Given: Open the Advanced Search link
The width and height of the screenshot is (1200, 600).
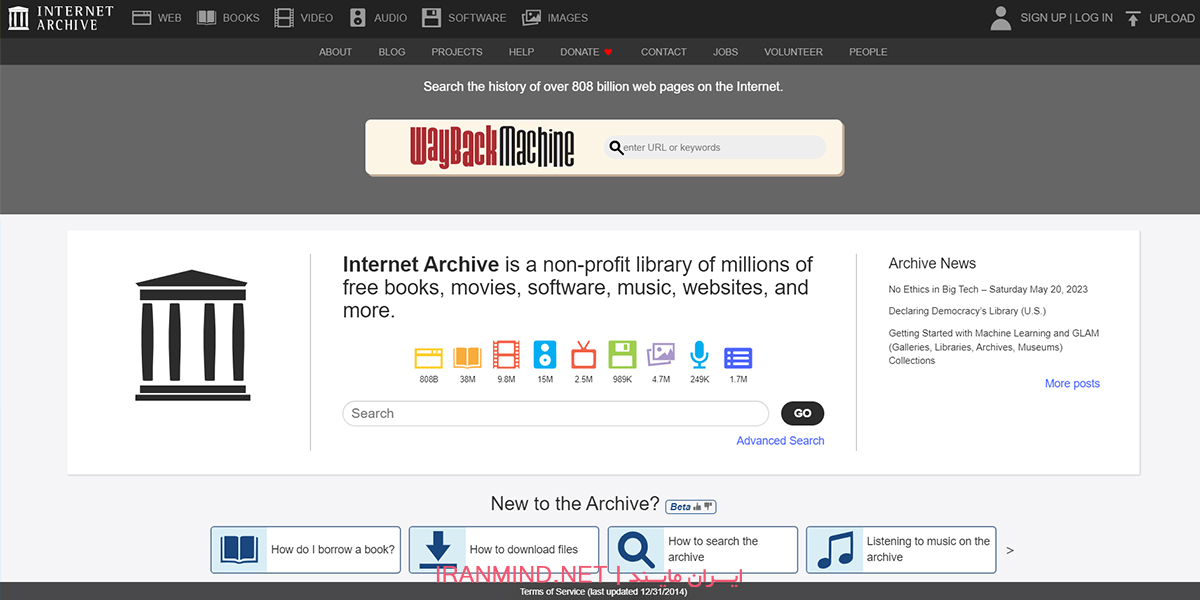Looking at the screenshot, I should (x=780, y=441).
